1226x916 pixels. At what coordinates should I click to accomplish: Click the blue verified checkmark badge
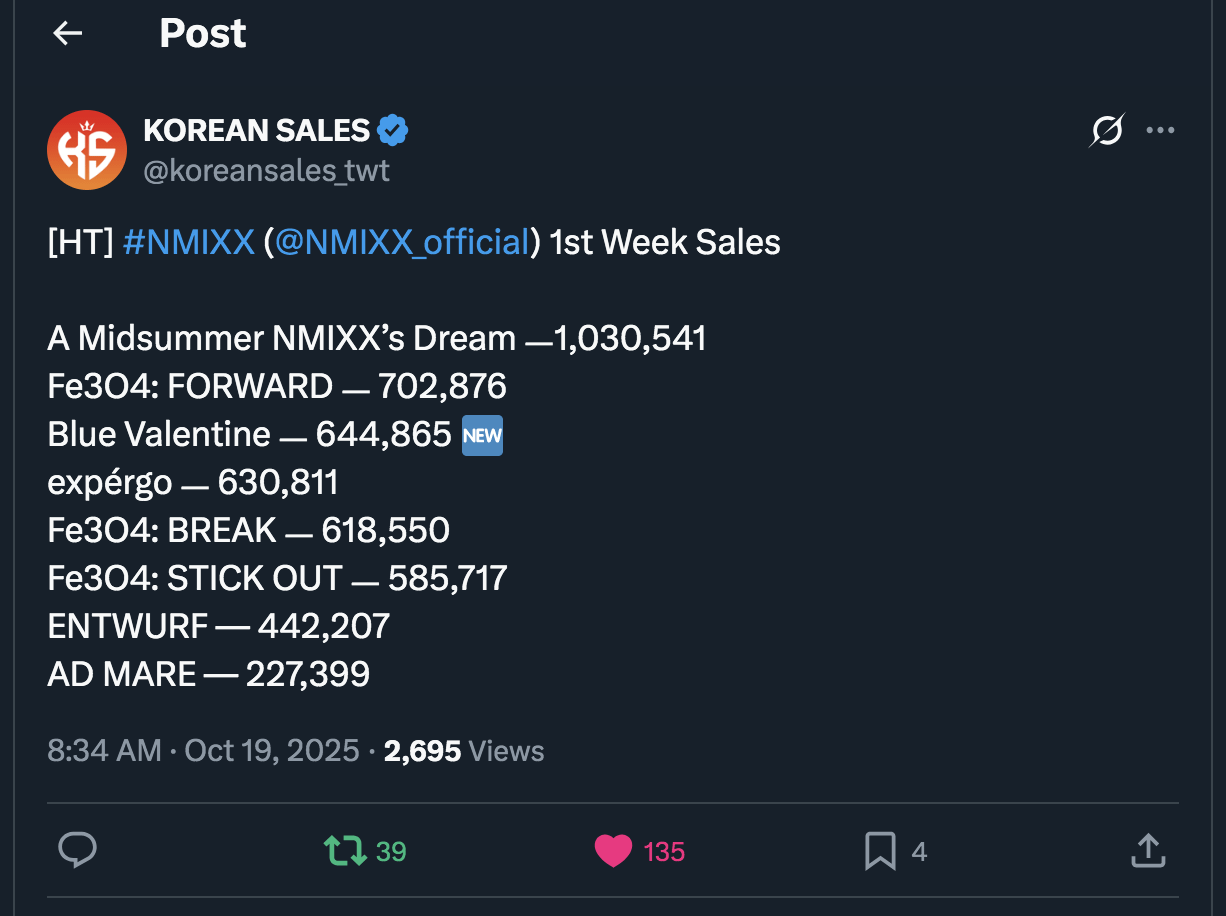(x=392, y=130)
